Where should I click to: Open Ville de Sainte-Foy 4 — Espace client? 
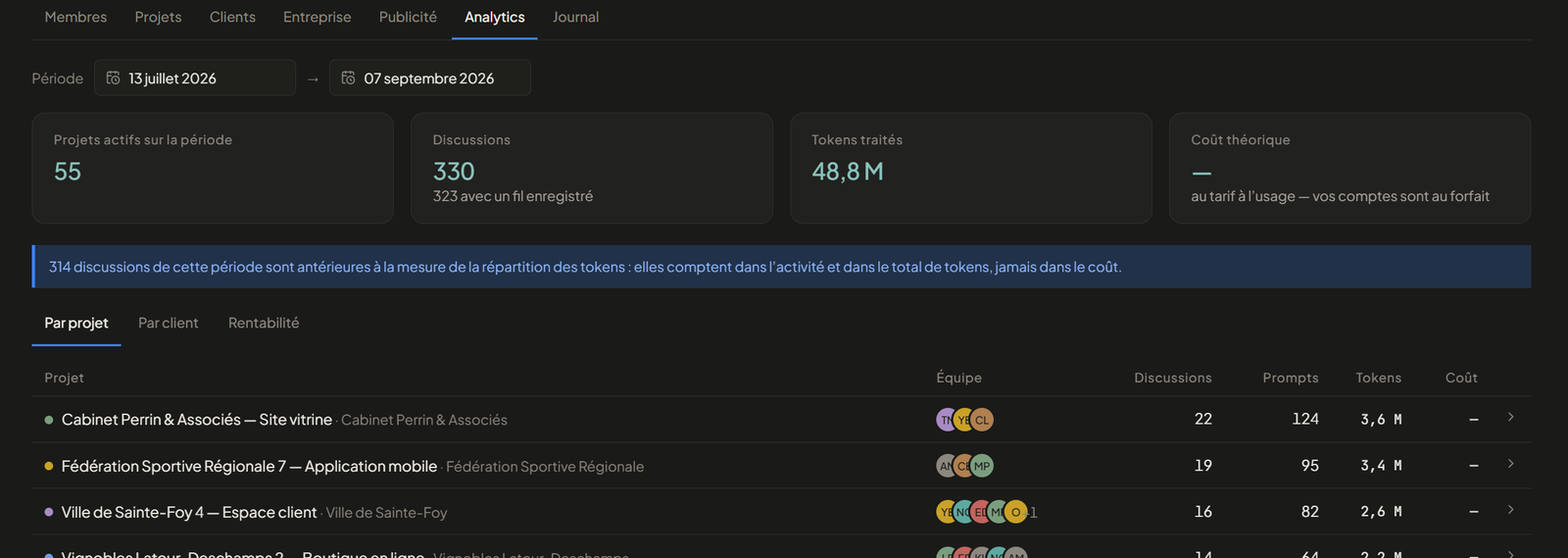(189, 512)
